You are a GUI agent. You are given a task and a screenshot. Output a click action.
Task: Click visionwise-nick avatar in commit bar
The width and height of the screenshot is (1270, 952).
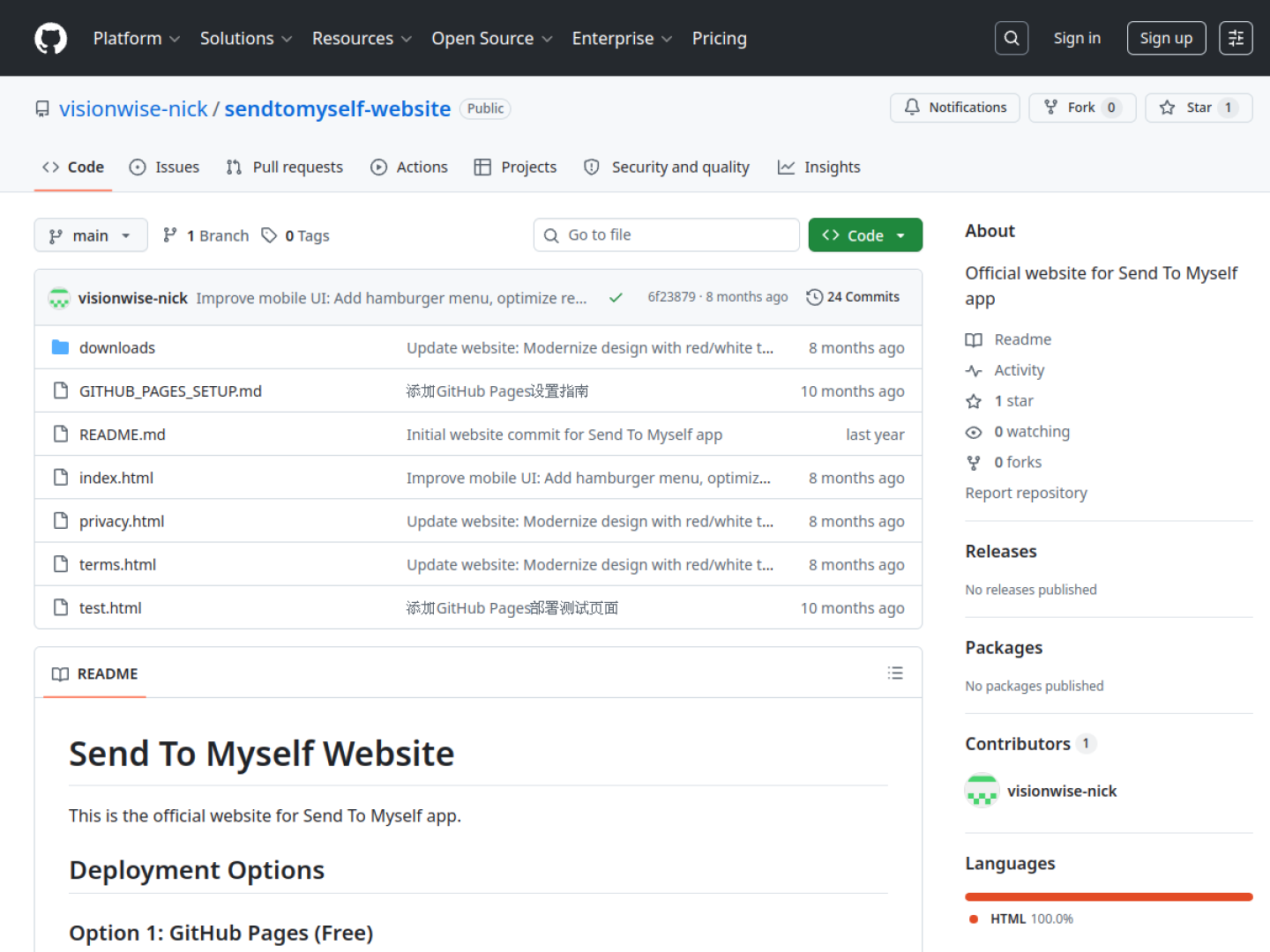[59, 298]
